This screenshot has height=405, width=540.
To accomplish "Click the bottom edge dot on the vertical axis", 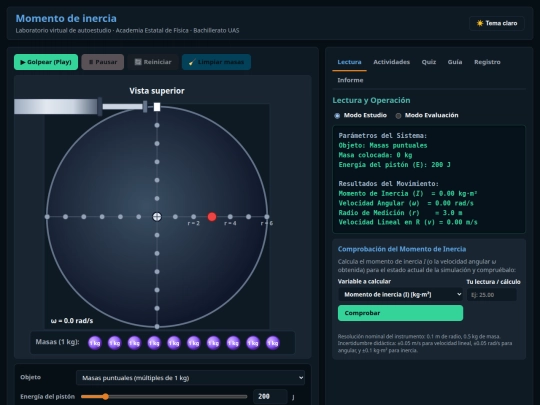I will coord(157,326).
